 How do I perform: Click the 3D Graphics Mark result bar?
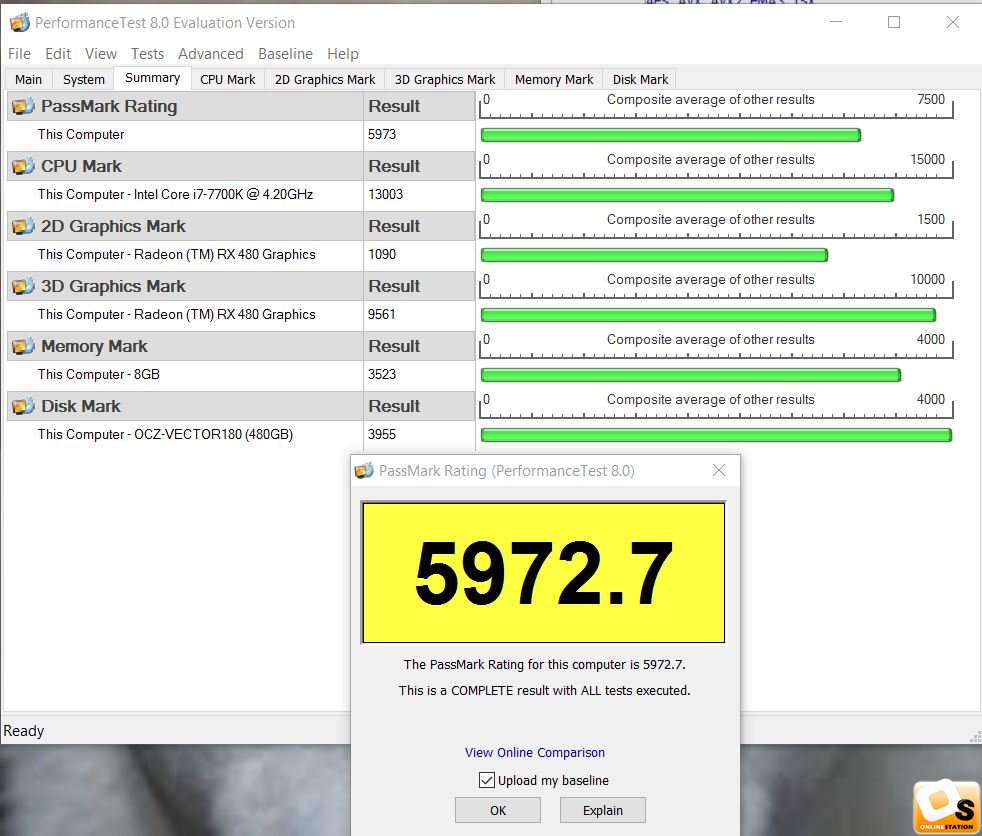coord(708,315)
